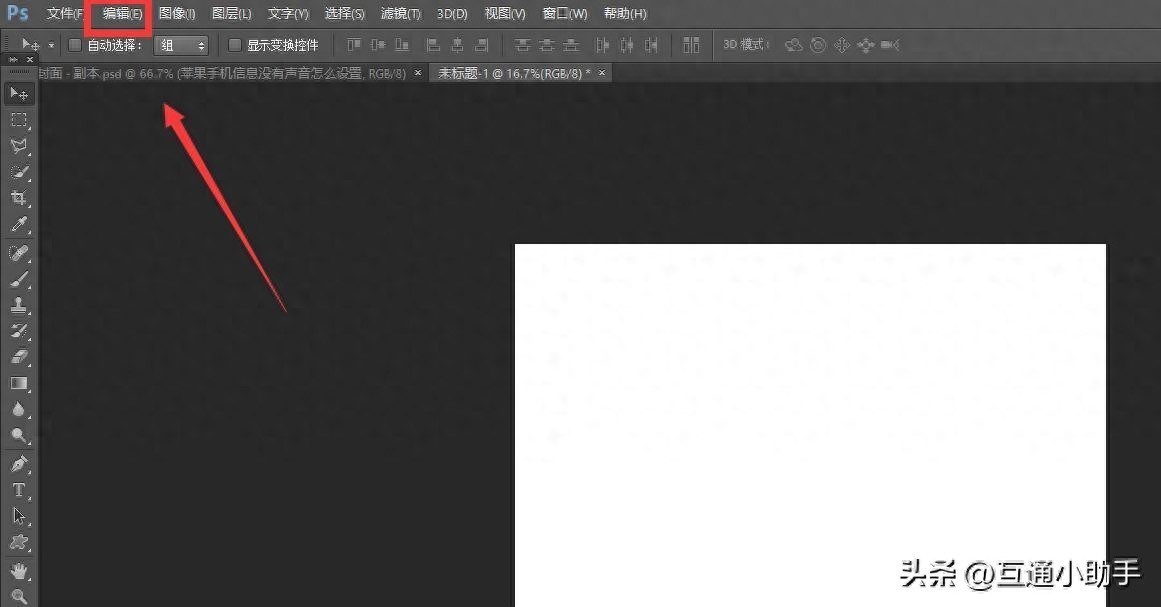This screenshot has width=1161, height=607.
Task: Select the Clone Stamp tool
Action: click(19, 305)
